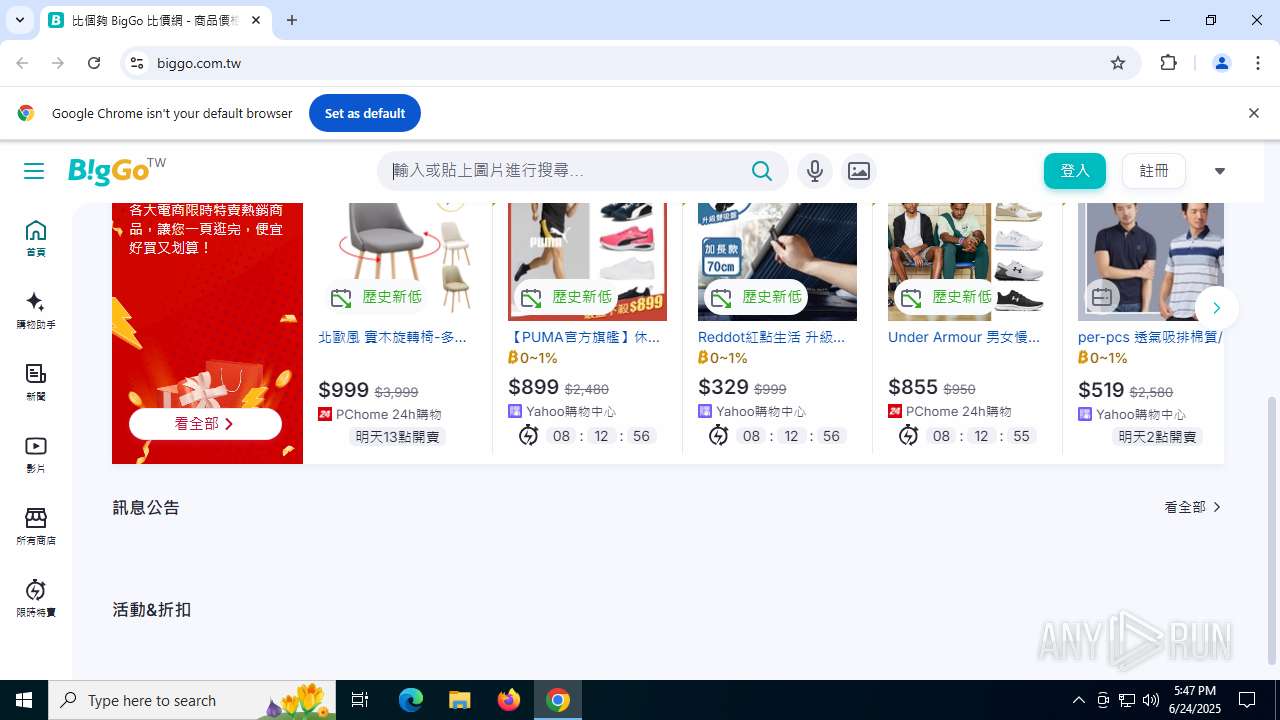Click Set as default button
This screenshot has height=720, width=1280.
point(364,113)
